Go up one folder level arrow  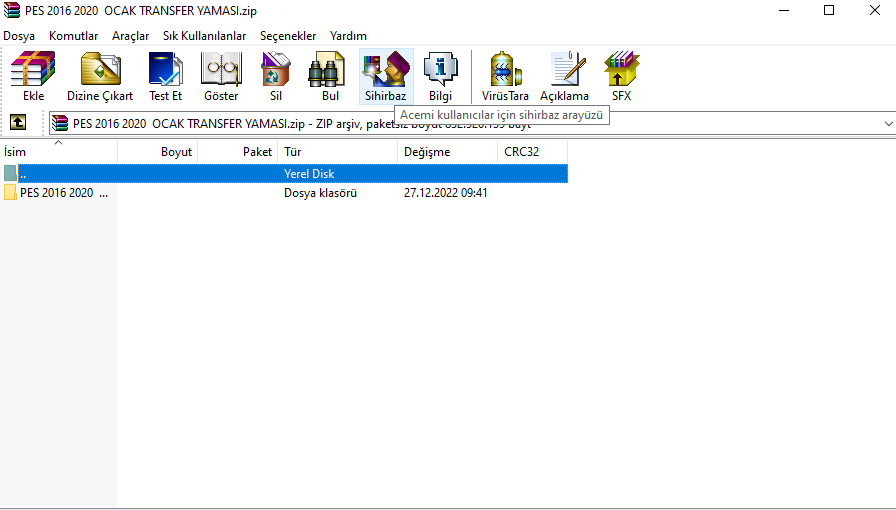coord(18,122)
